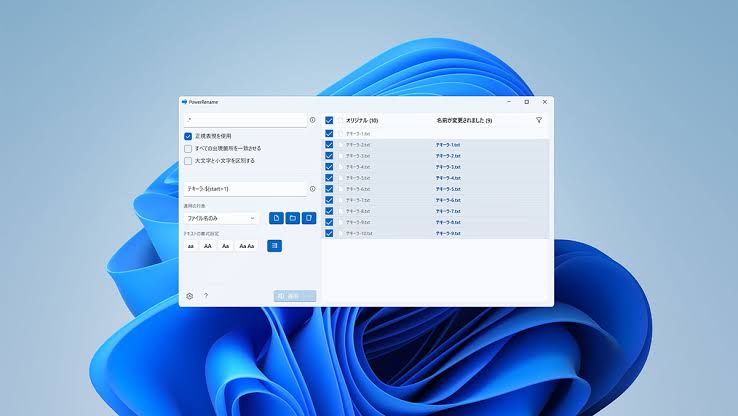This screenshot has height=416, width=738.
Task: Click the search field containing .*
Action: (x=245, y=120)
